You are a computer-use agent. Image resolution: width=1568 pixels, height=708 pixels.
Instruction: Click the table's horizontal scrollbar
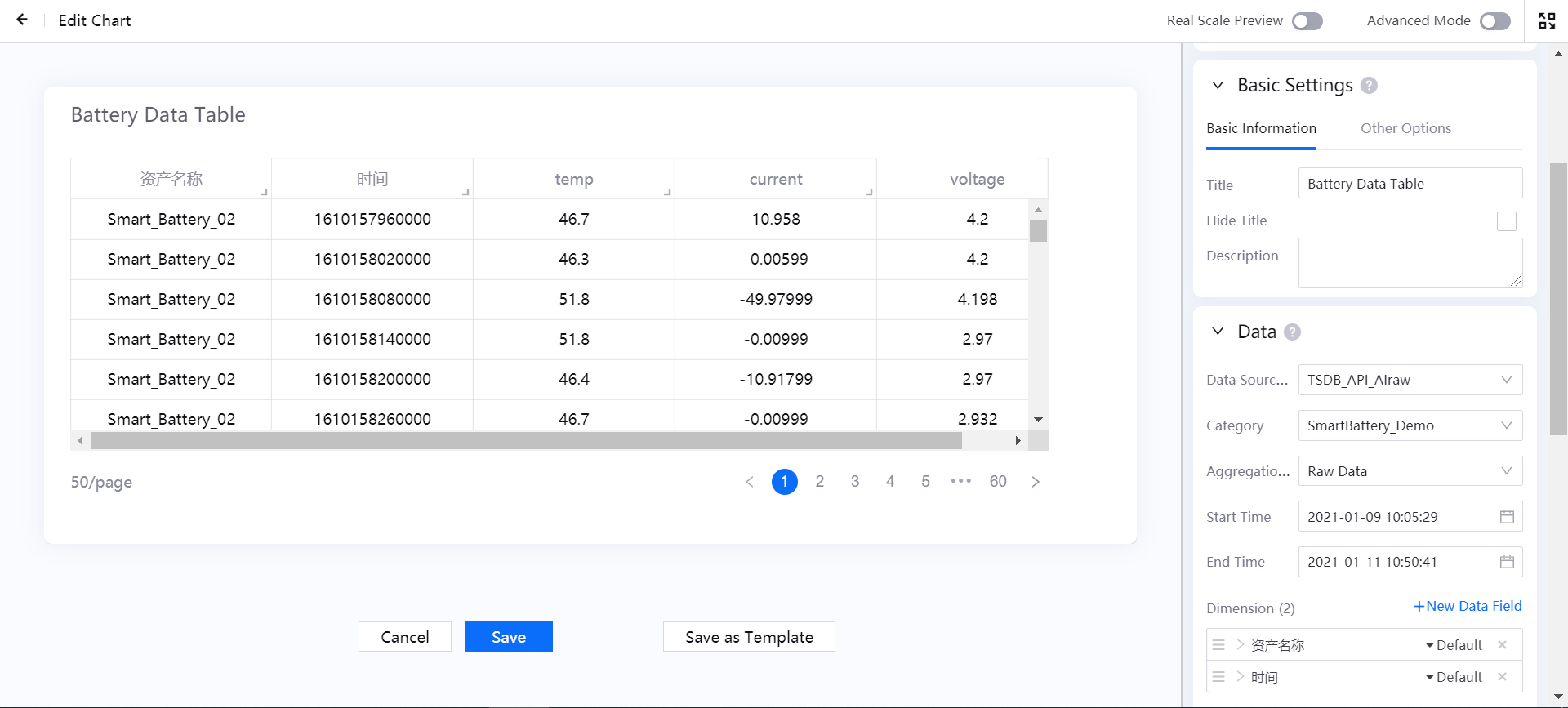[x=526, y=441]
